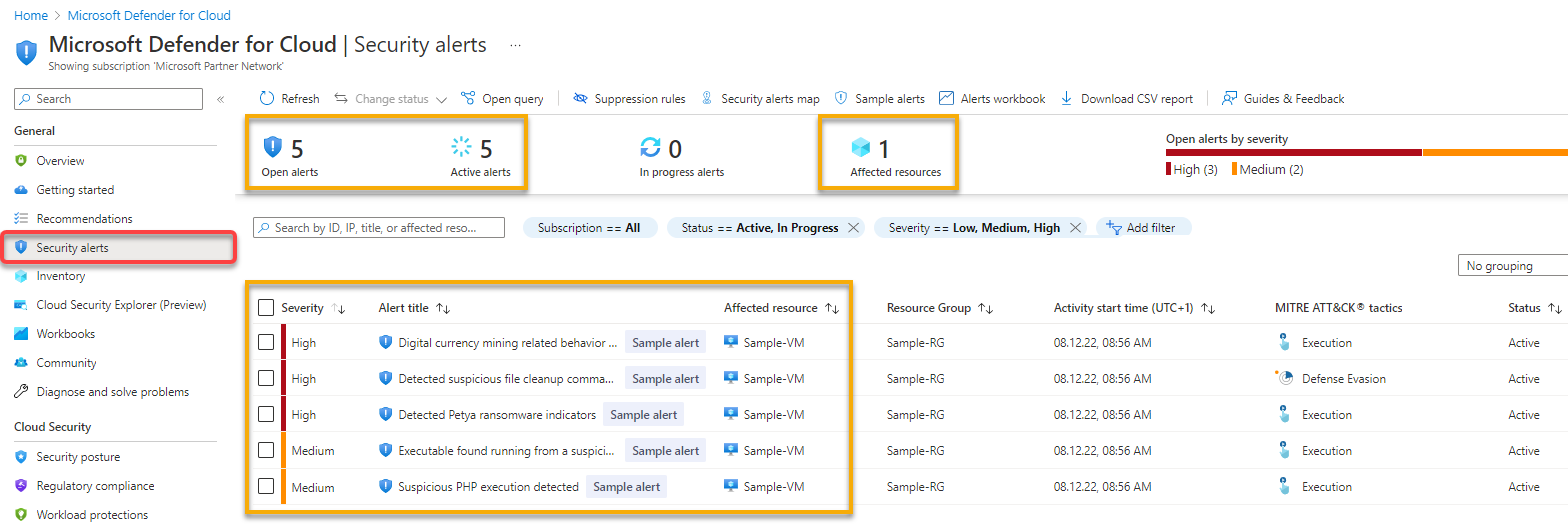Check the suspicious file cleanup alert row
This screenshot has height=529, width=1568.
[x=266, y=378]
